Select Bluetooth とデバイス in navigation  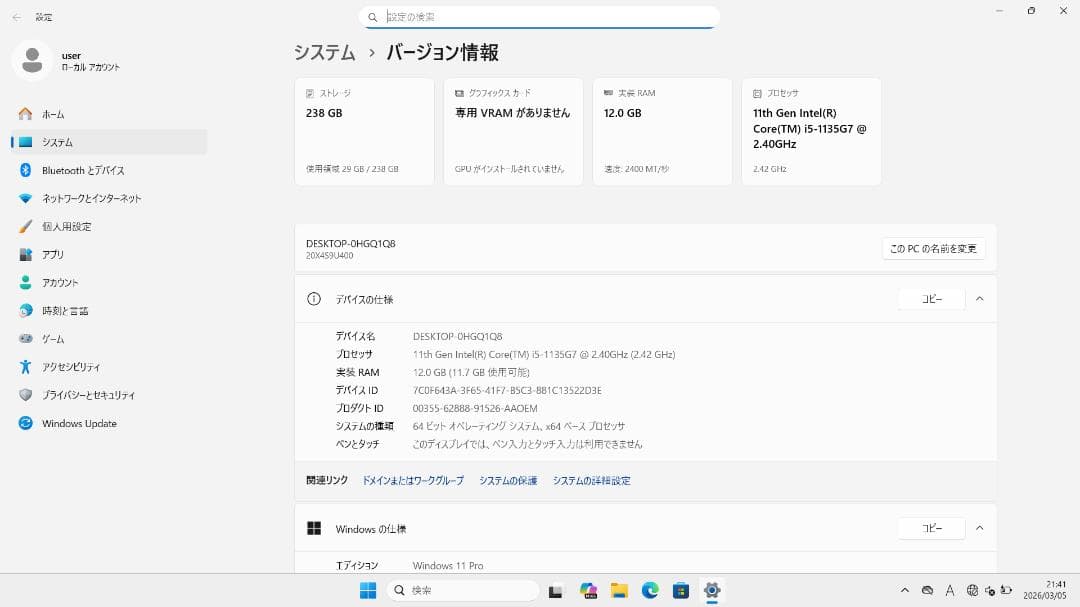[110, 170]
